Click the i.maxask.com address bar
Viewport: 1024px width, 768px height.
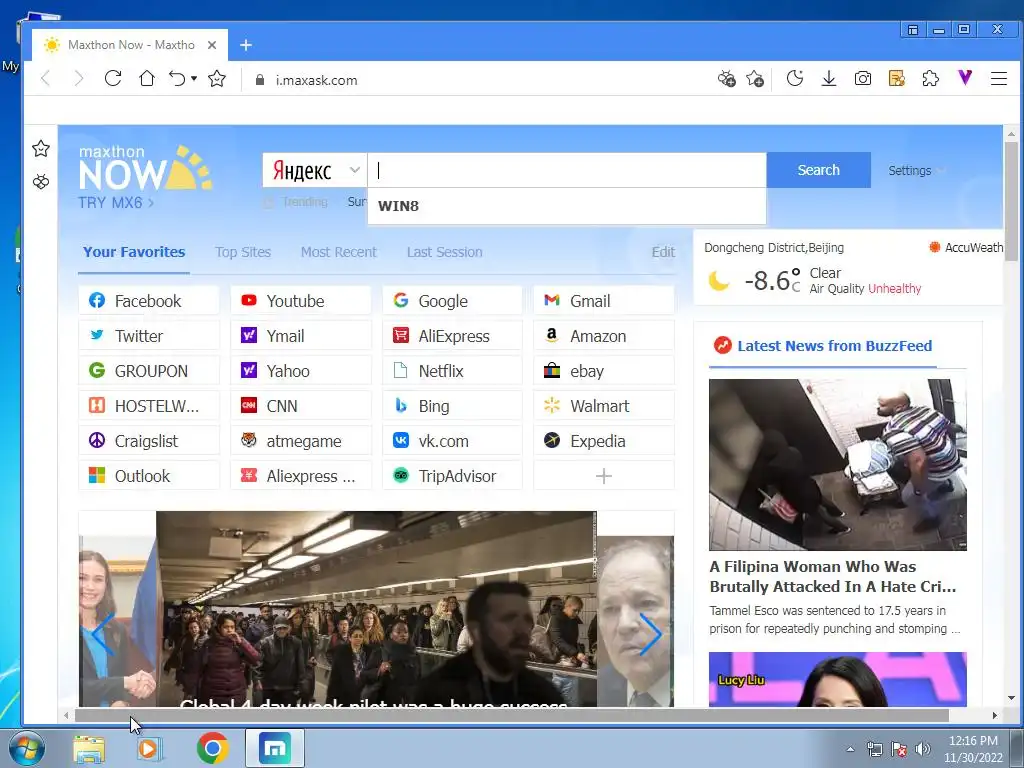(x=316, y=80)
